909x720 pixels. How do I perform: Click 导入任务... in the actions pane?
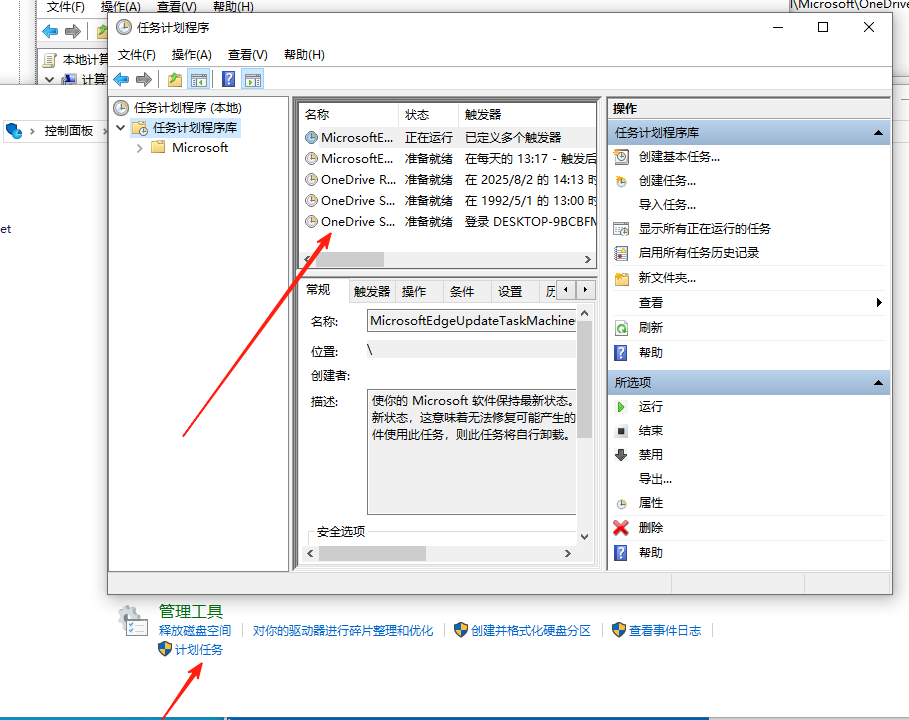(x=667, y=205)
